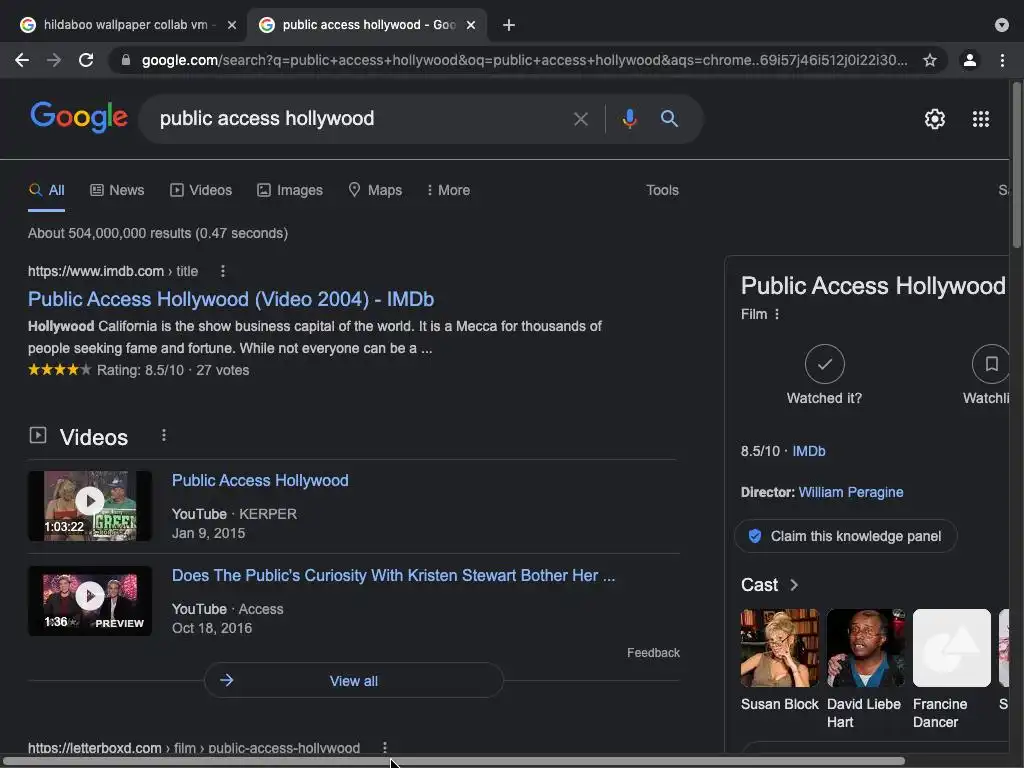The width and height of the screenshot is (1024, 768).
Task: Switch to the News tab
Action: click(x=117, y=190)
